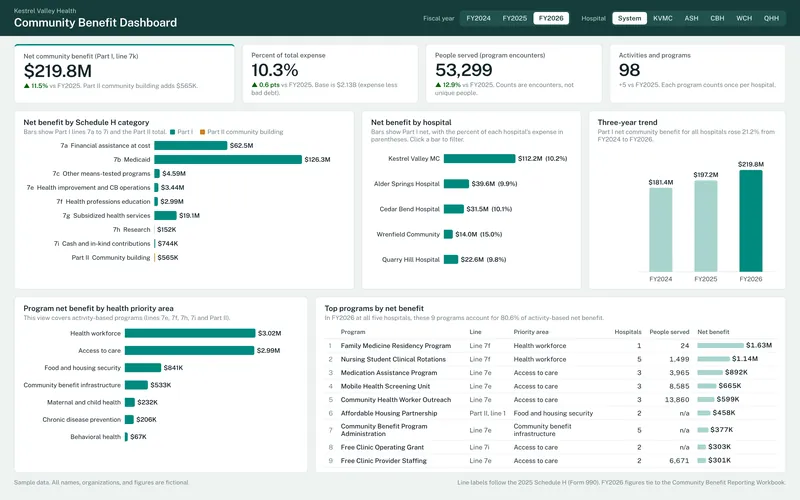
Task: Click the FY2025 trend column
Action: pyautogui.click(x=706, y=226)
